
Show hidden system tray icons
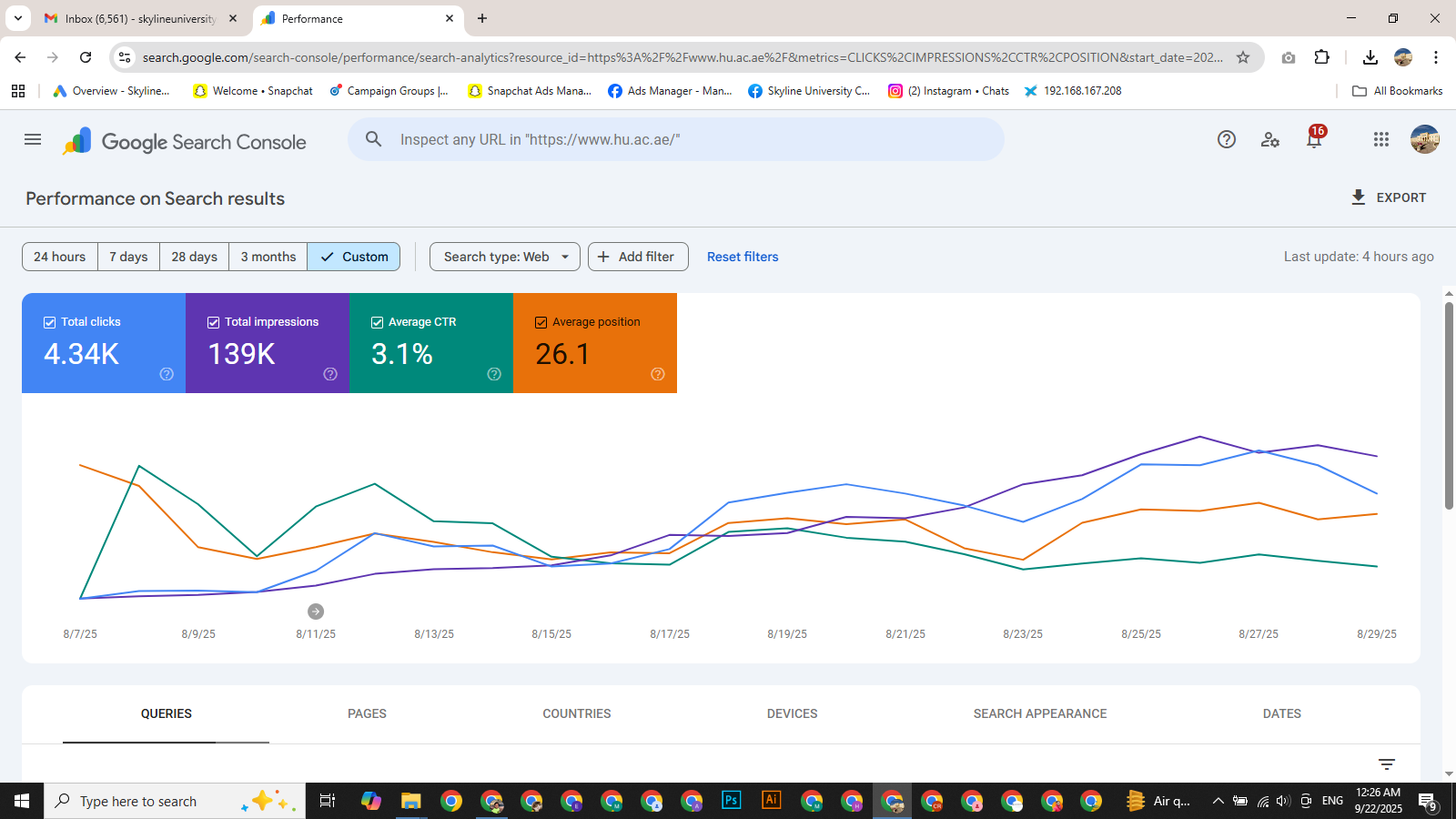click(1218, 801)
